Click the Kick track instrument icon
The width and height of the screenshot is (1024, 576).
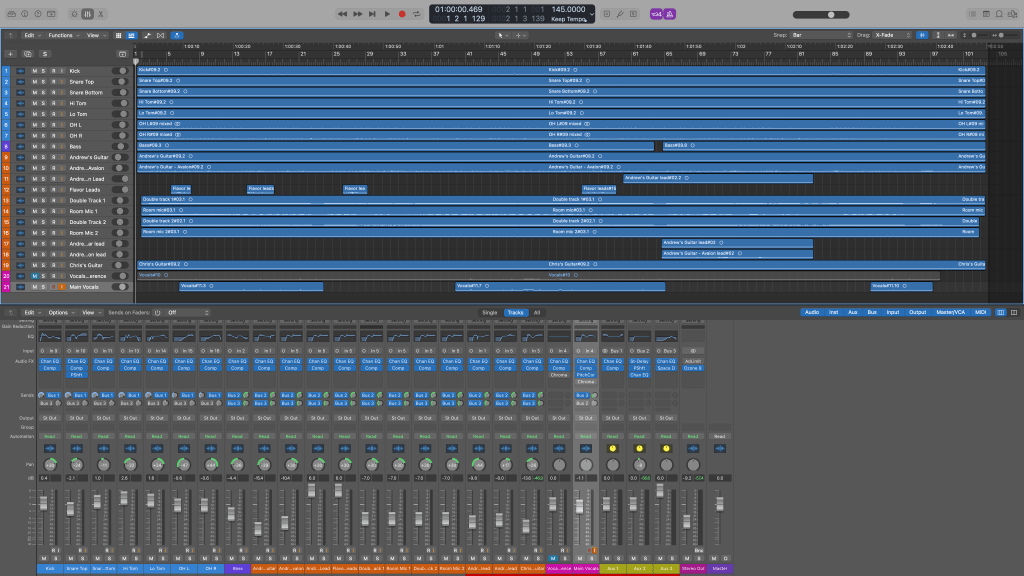tap(21, 71)
